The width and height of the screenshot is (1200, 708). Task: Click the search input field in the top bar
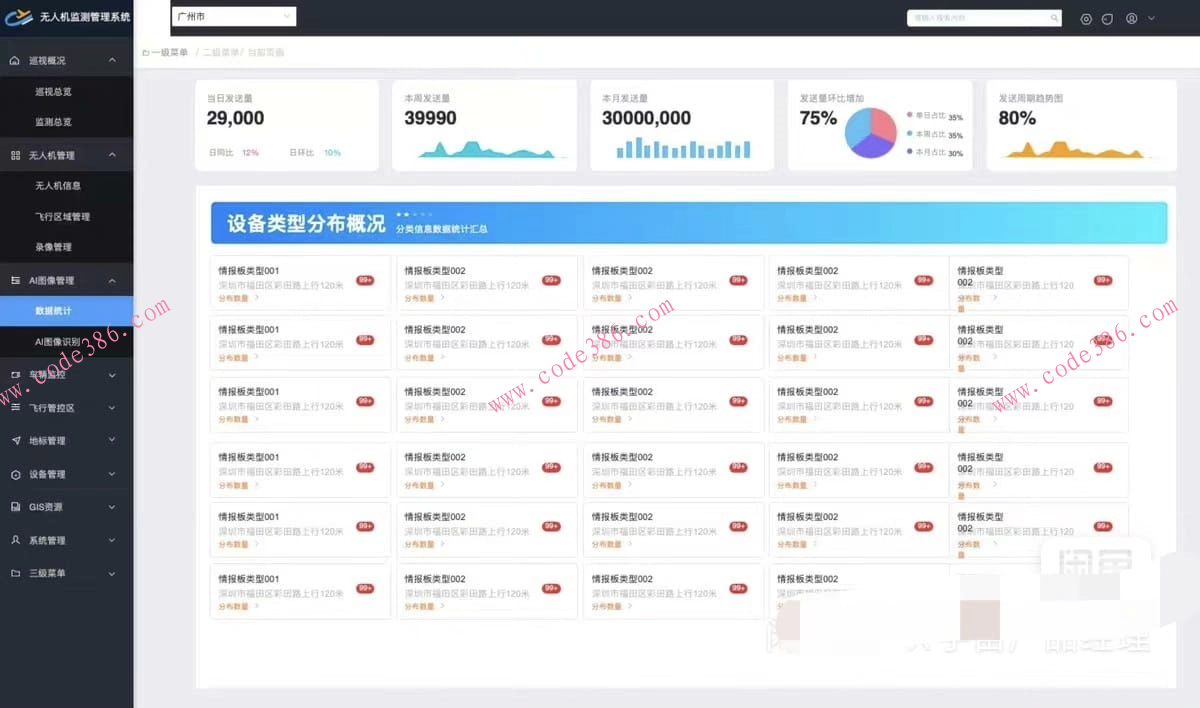[x=980, y=17]
